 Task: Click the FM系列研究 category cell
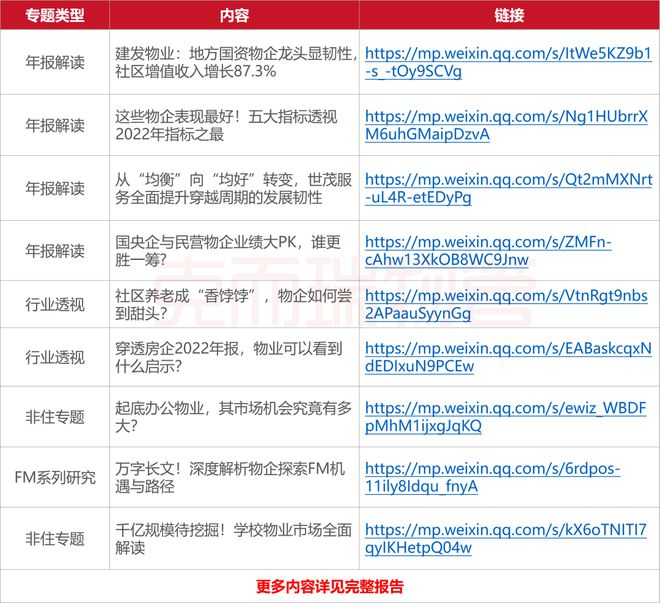click(55, 477)
